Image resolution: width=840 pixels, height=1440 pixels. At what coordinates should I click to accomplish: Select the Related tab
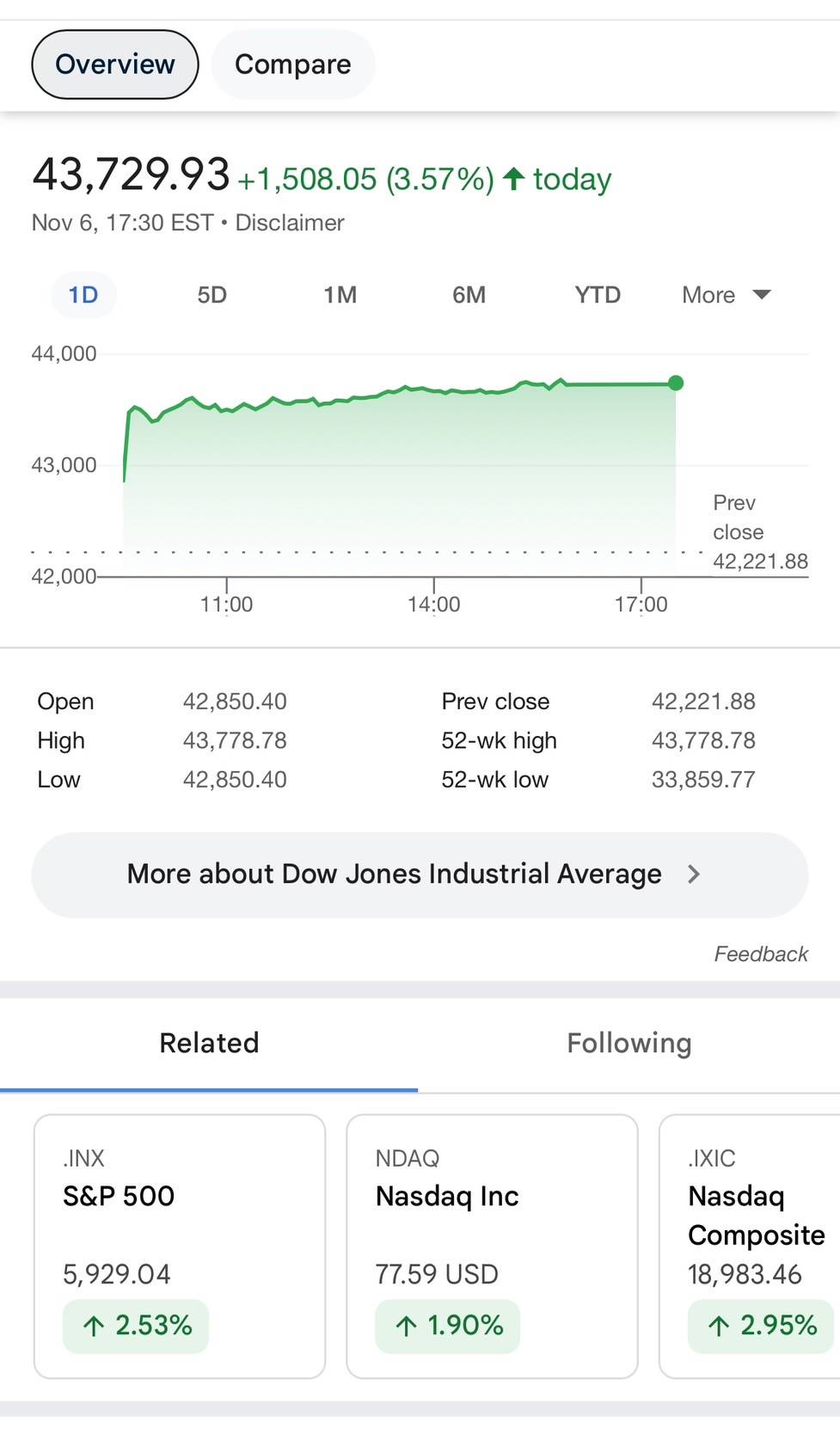coord(209,1043)
